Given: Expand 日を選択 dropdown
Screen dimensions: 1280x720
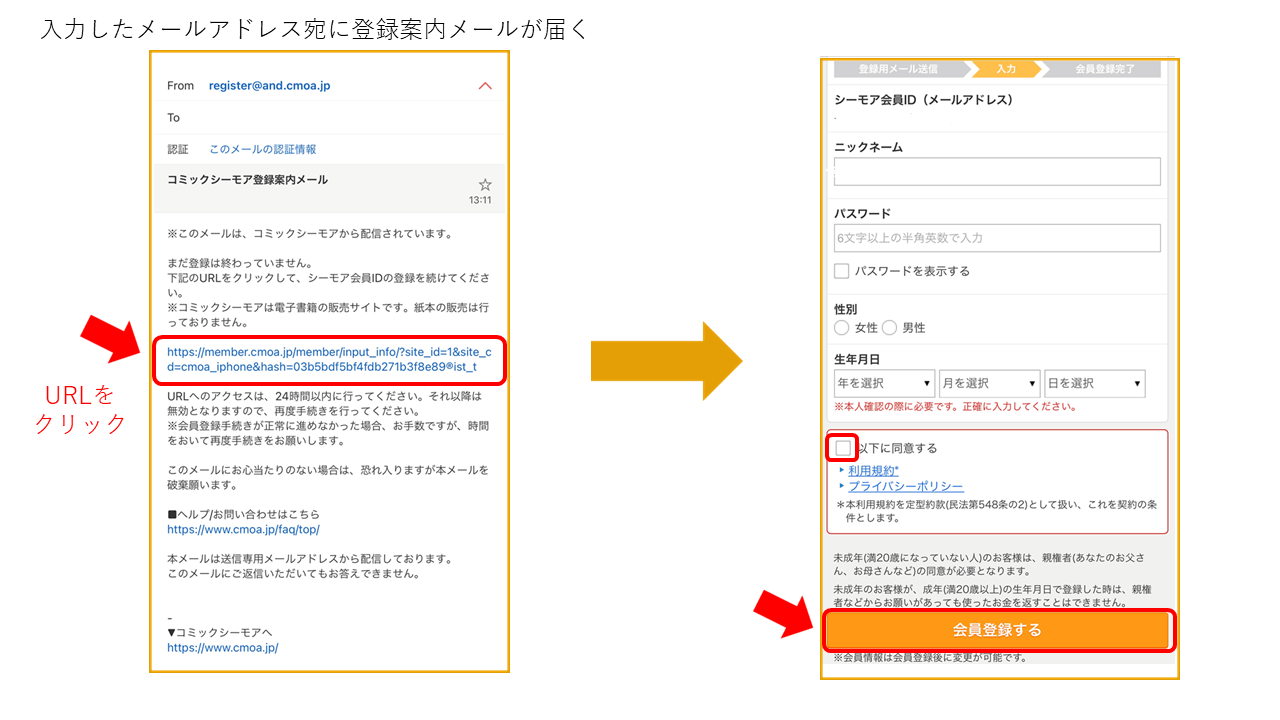Looking at the screenshot, I should pyautogui.click(x=1094, y=383).
